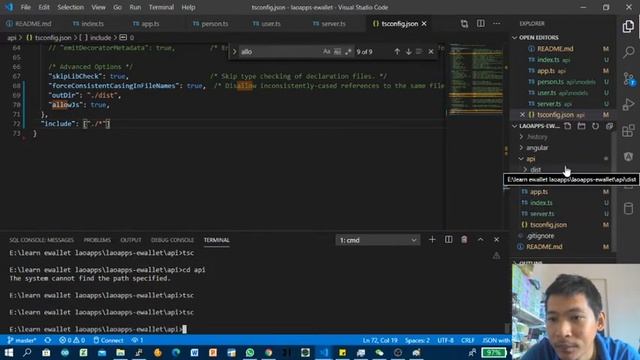Viewport: 640px width, 360px height.
Task: Open the Terminal menu
Action: [x=161, y=7]
